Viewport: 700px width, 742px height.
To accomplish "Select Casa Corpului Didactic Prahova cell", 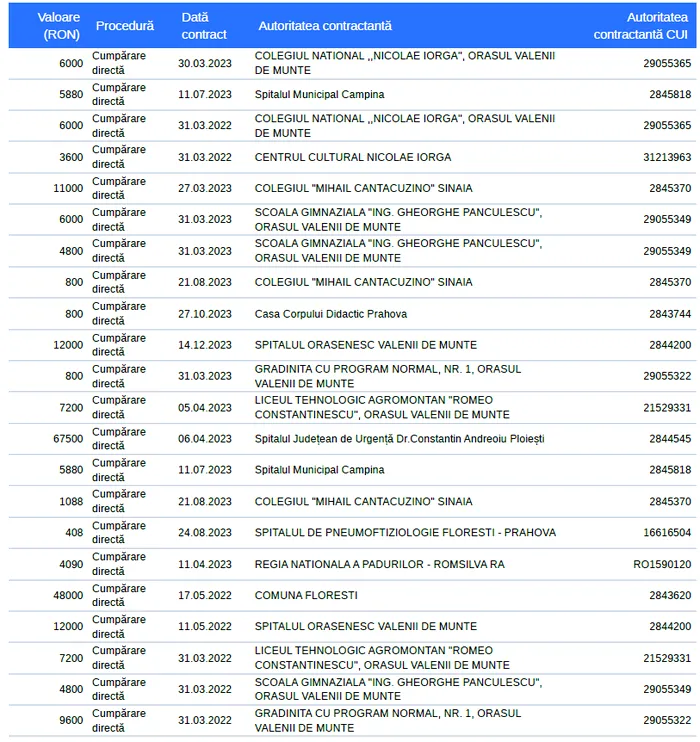I will pyautogui.click(x=331, y=314).
